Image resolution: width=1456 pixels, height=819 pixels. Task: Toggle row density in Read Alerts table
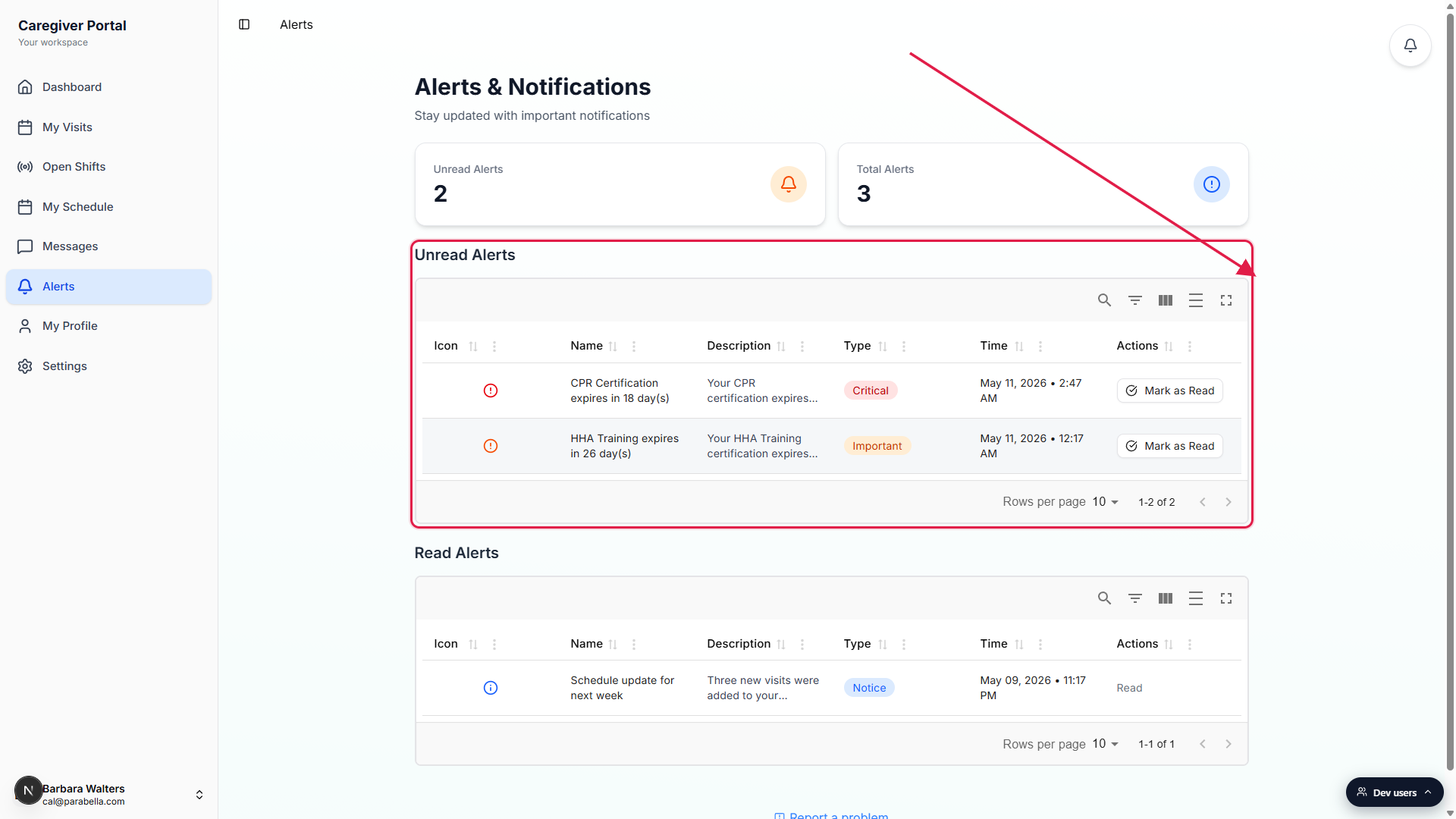(1195, 598)
